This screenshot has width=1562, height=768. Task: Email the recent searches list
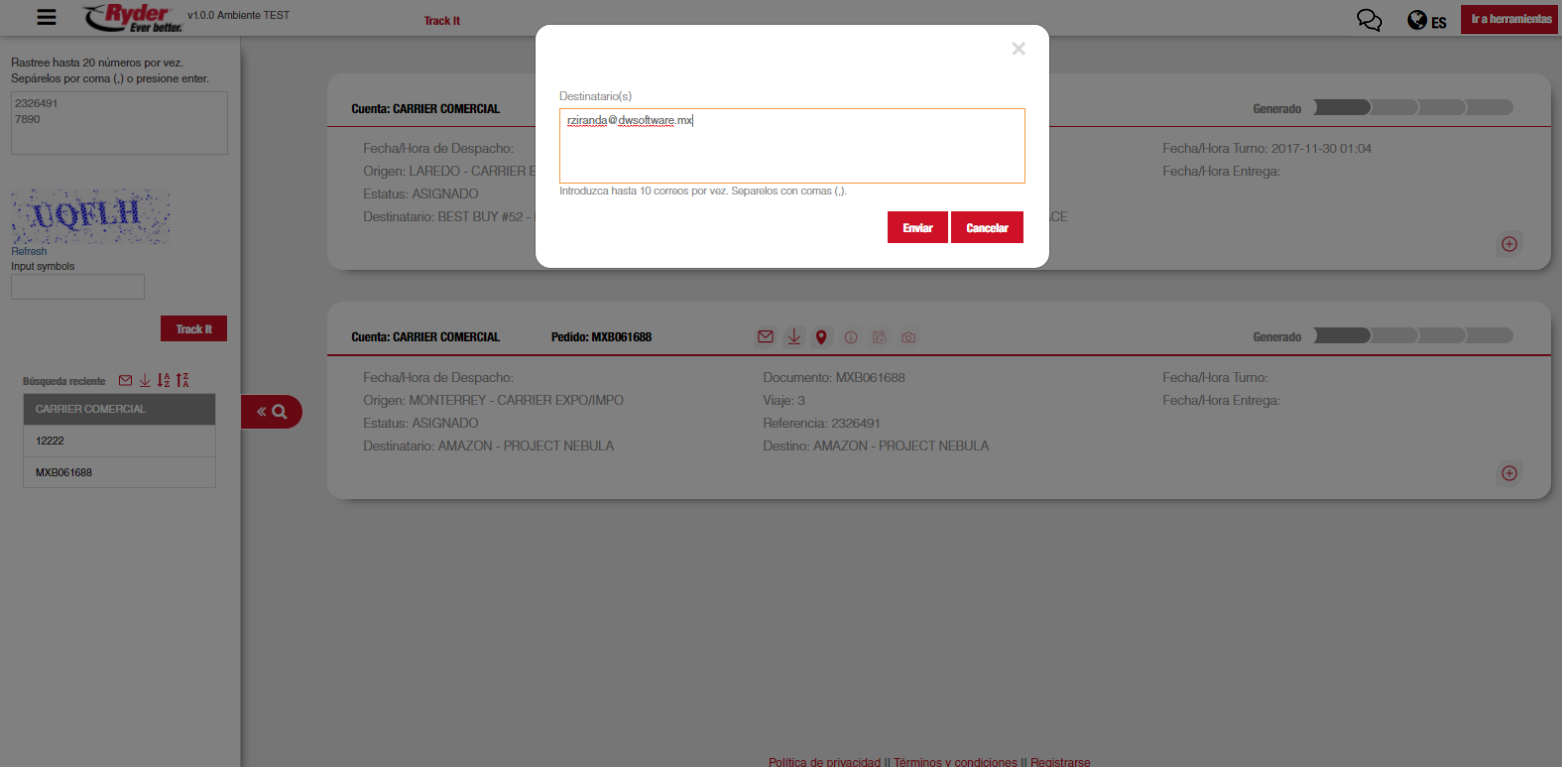tap(126, 380)
